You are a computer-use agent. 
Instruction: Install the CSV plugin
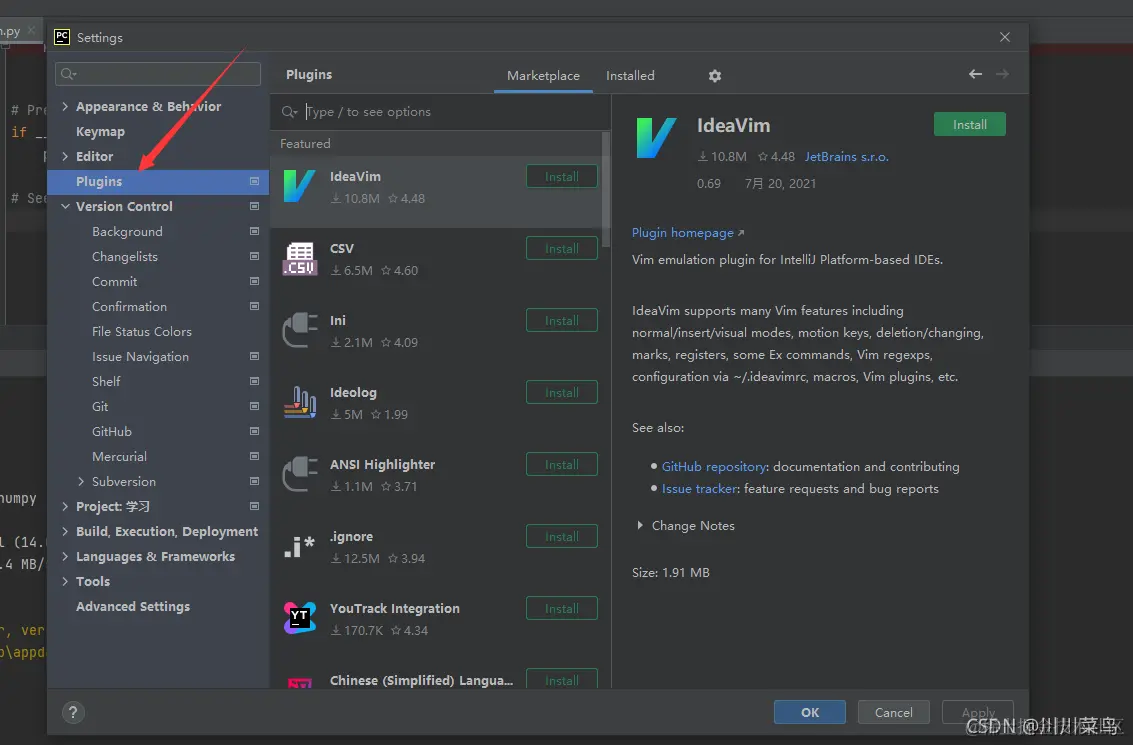pyautogui.click(x=561, y=249)
